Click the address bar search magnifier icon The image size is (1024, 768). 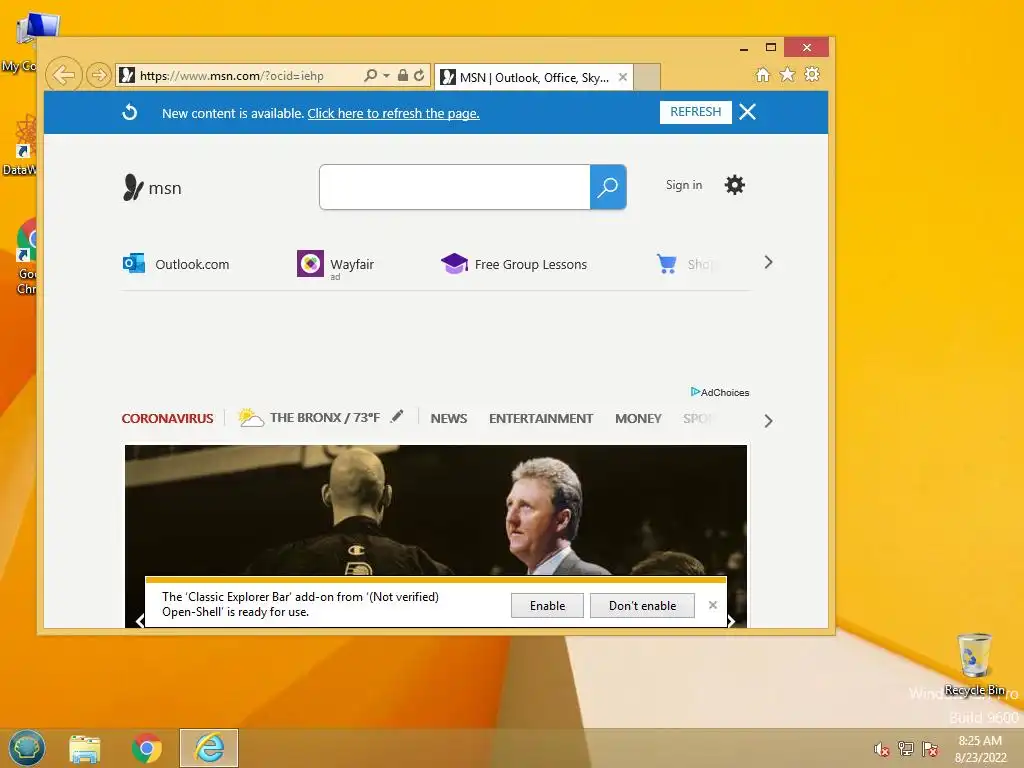(370, 75)
